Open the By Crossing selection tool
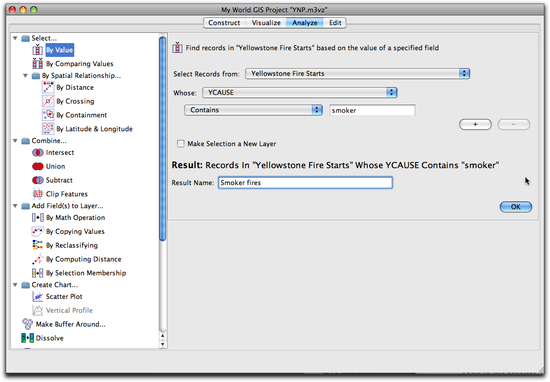Viewport: 550px width, 382px height. point(75,101)
